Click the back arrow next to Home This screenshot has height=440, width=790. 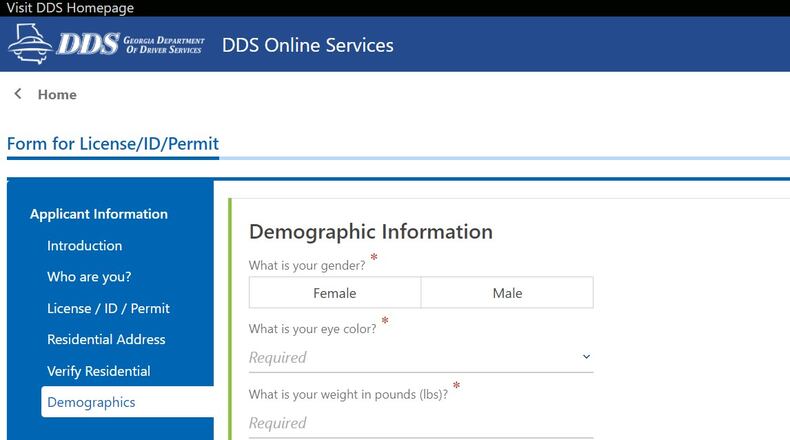[x=18, y=94]
